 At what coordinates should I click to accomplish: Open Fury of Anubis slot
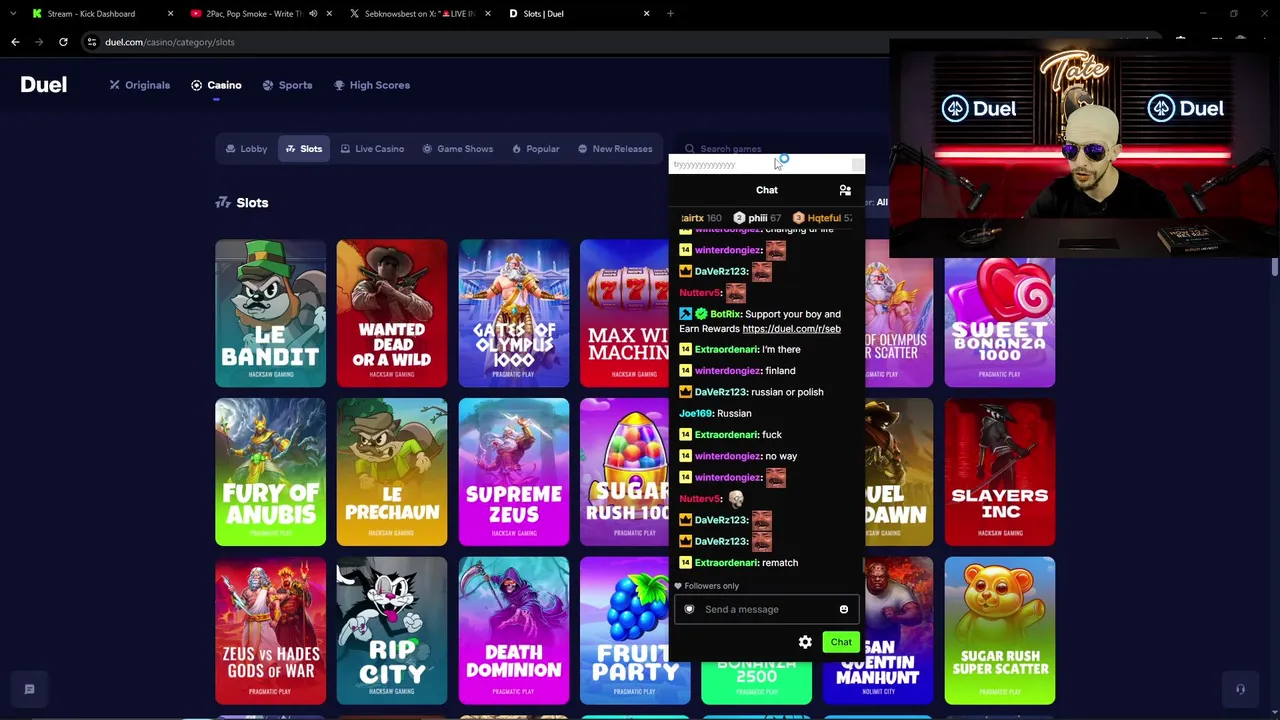(270, 472)
